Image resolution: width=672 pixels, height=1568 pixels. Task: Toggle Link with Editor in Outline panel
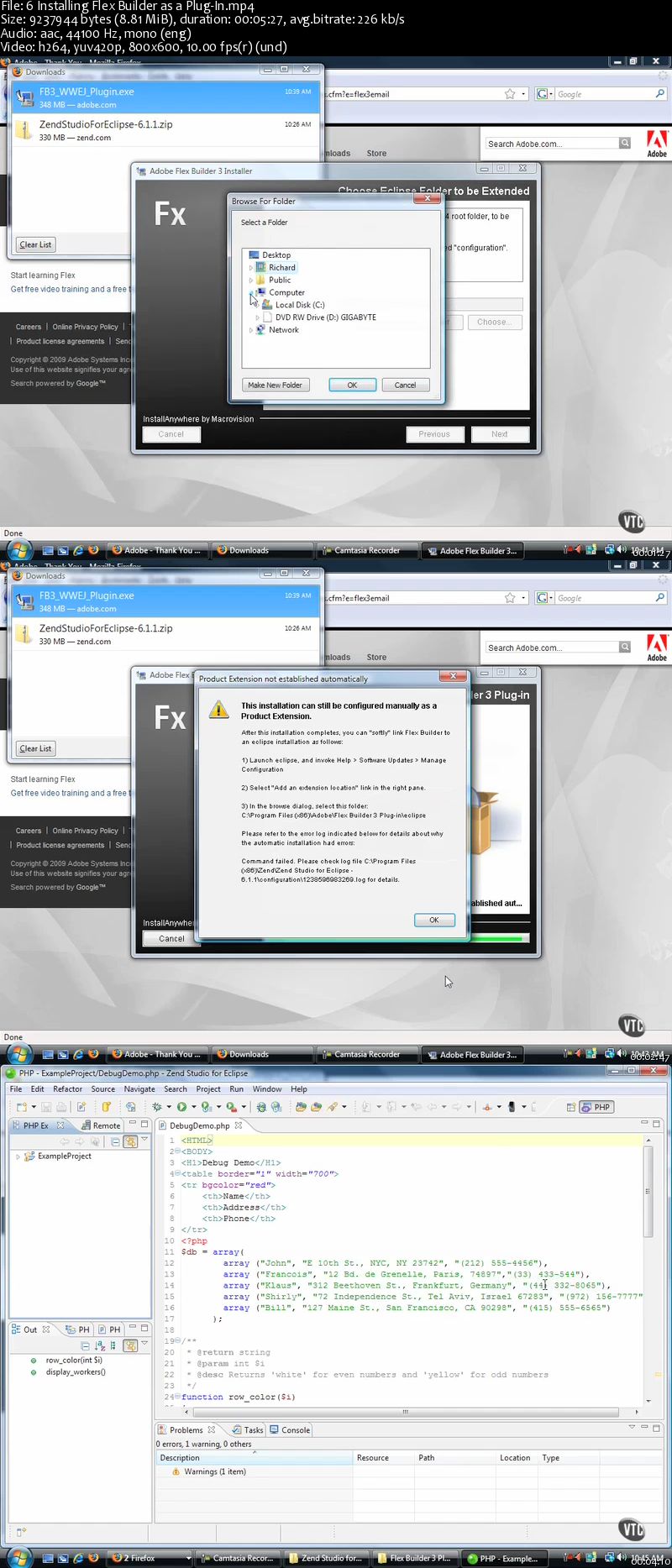(130, 1345)
